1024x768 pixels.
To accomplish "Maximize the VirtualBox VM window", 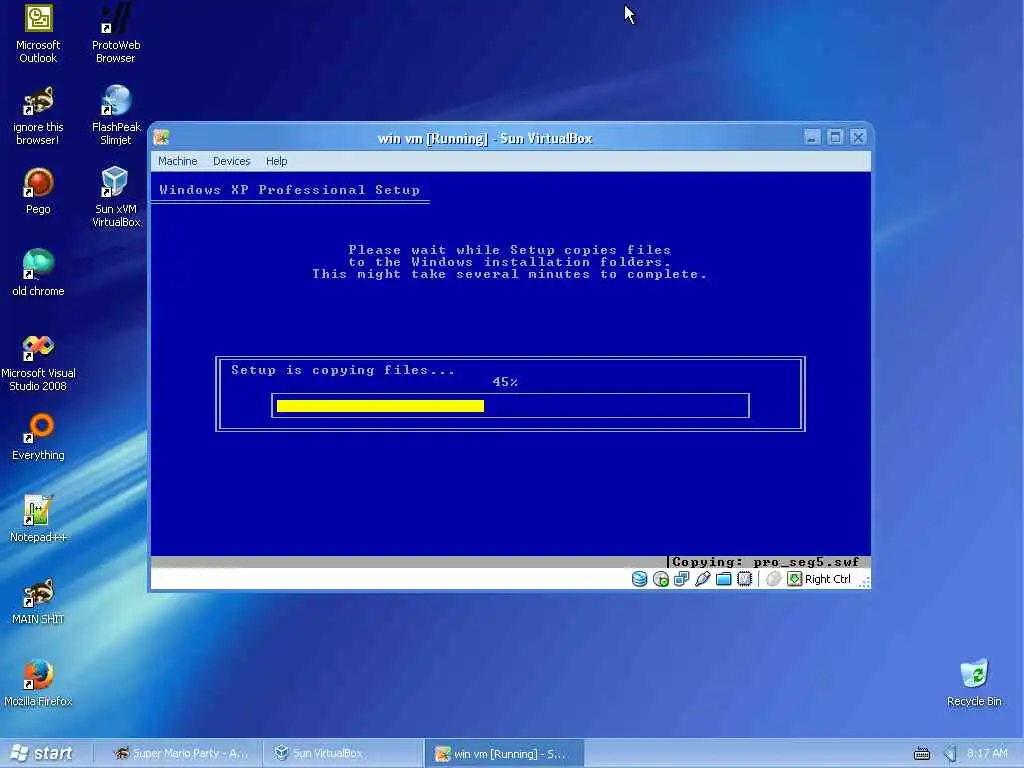I will pyautogui.click(x=835, y=137).
